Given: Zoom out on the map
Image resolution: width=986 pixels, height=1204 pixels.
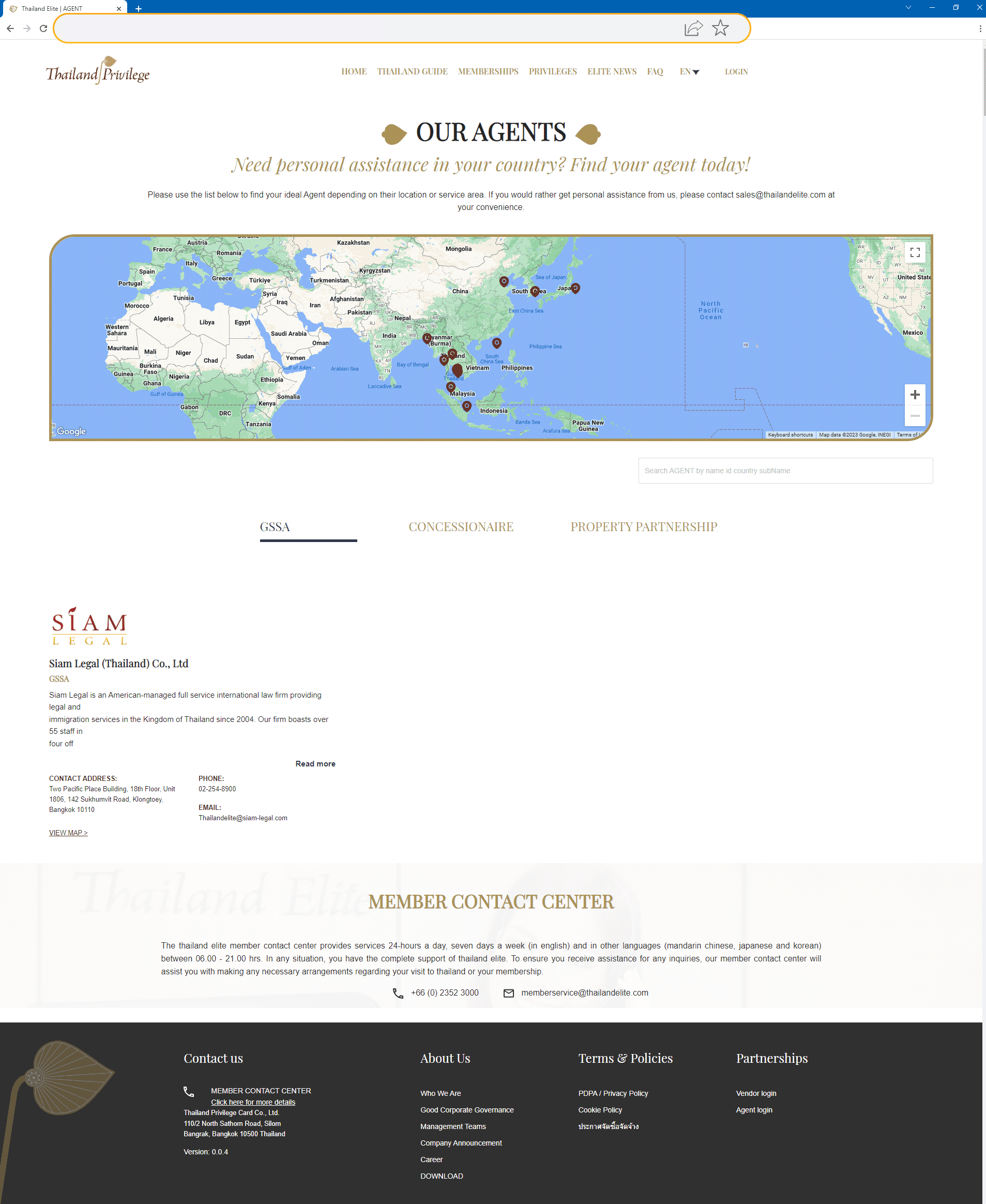Looking at the screenshot, I should (x=915, y=416).
